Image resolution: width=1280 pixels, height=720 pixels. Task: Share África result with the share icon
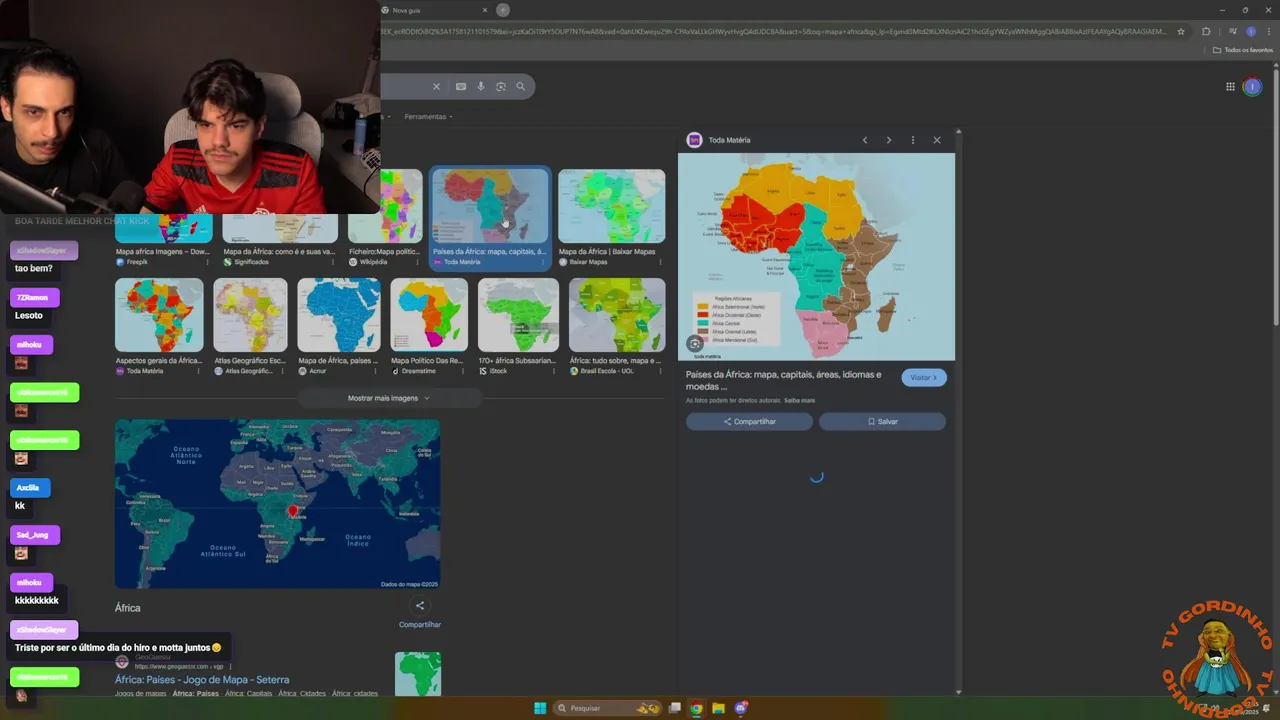point(420,605)
